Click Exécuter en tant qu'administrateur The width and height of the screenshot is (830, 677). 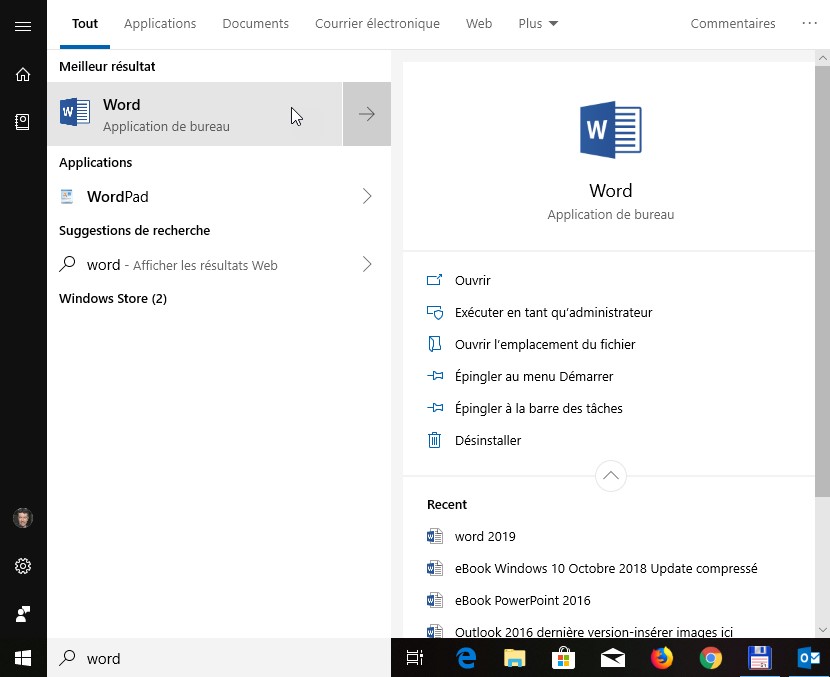pyautogui.click(x=553, y=313)
